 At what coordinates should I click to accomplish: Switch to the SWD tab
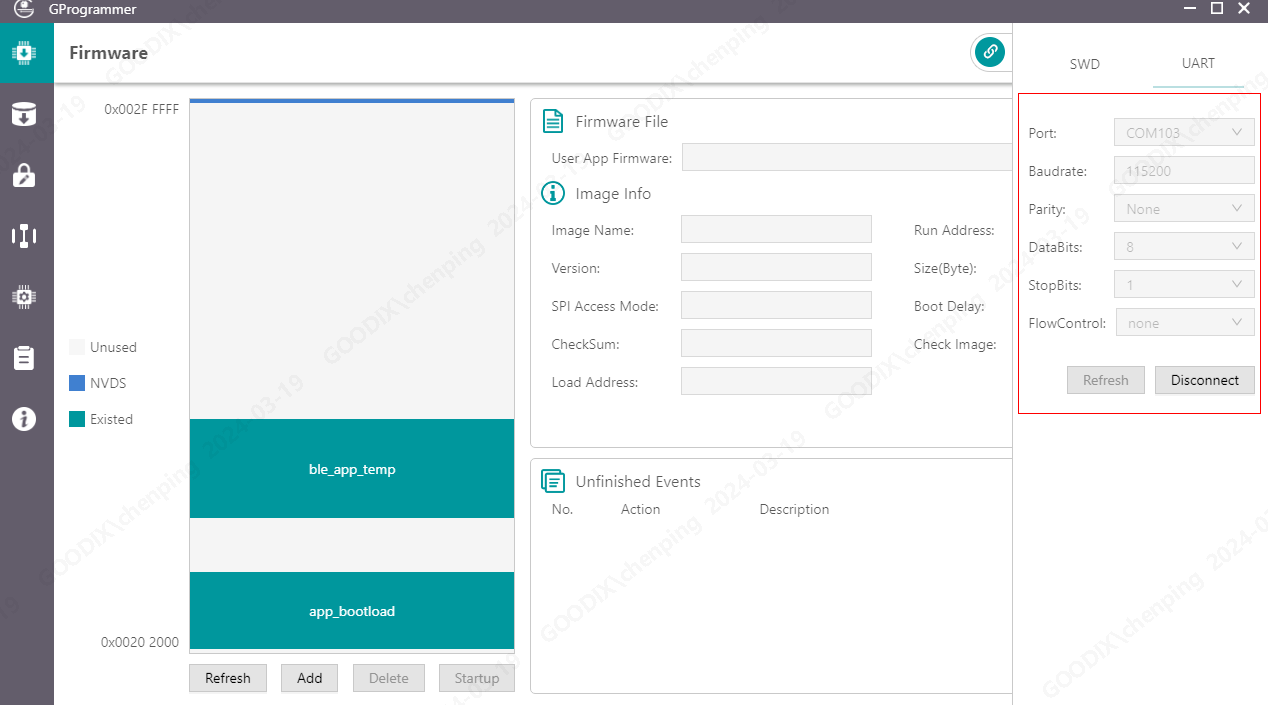[x=1084, y=64]
